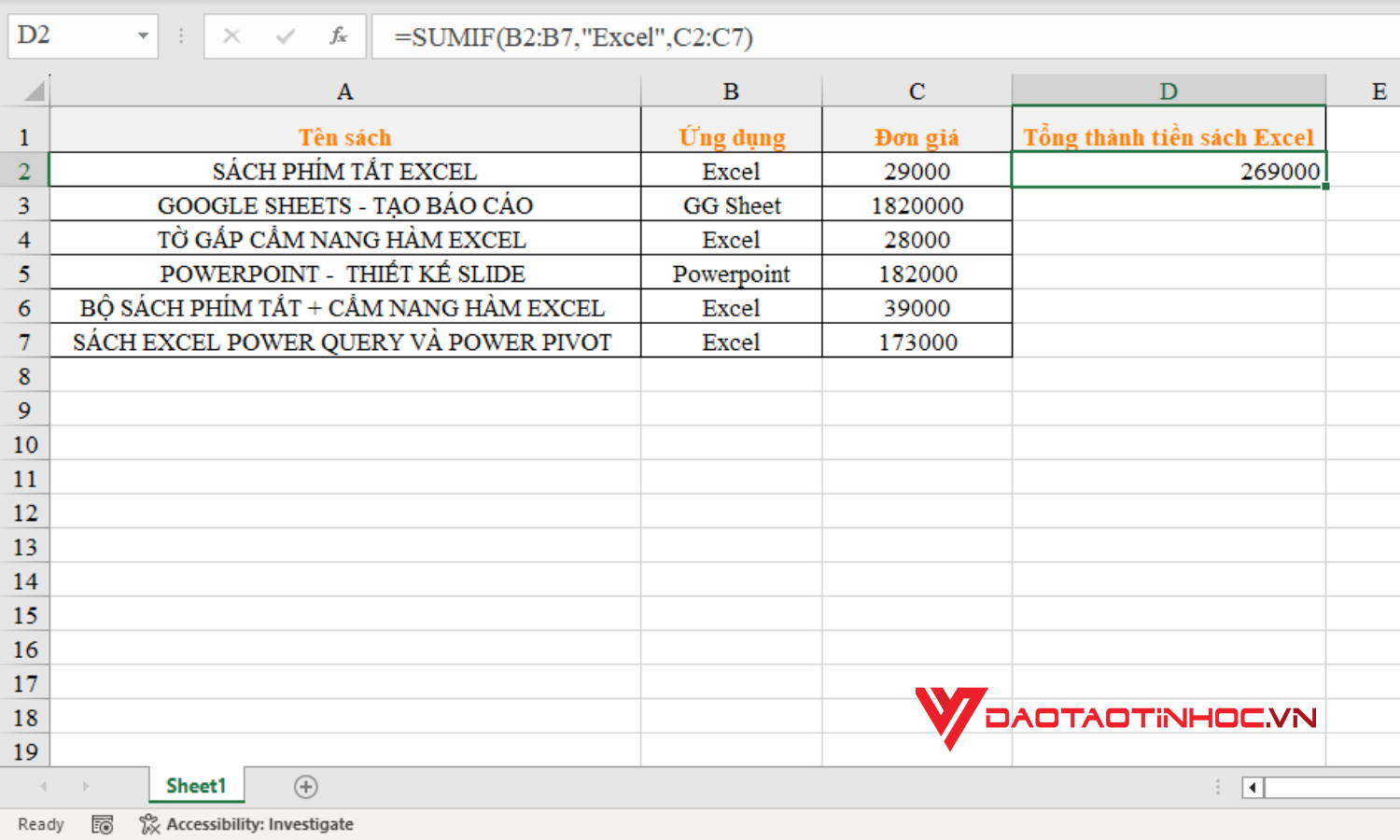The image size is (1400, 840).
Task: Click price cell 1820000
Action: (917, 205)
